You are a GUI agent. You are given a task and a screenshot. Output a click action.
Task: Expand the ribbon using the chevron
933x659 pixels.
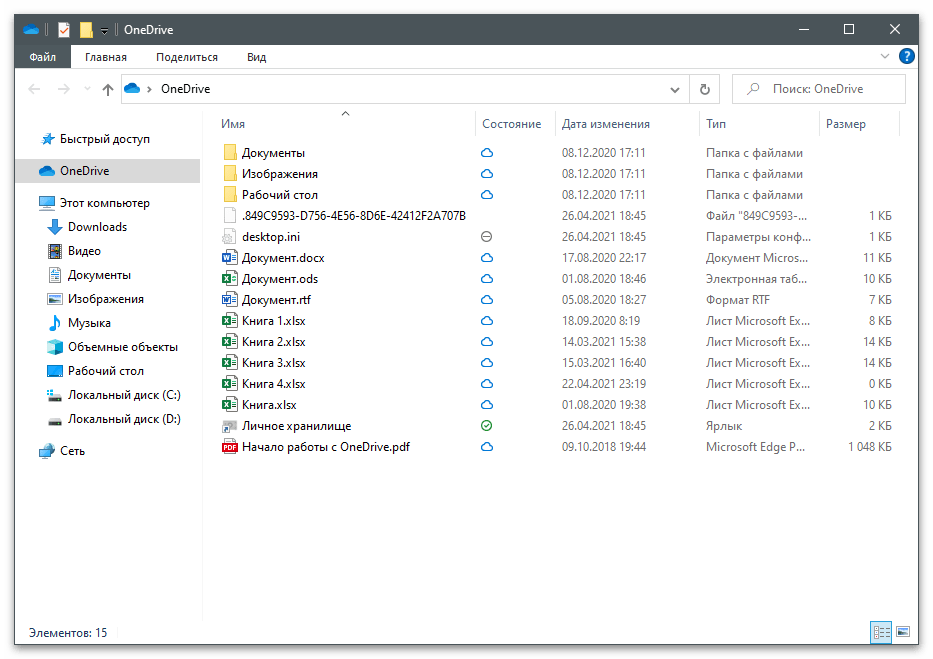(x=885, y=57)
